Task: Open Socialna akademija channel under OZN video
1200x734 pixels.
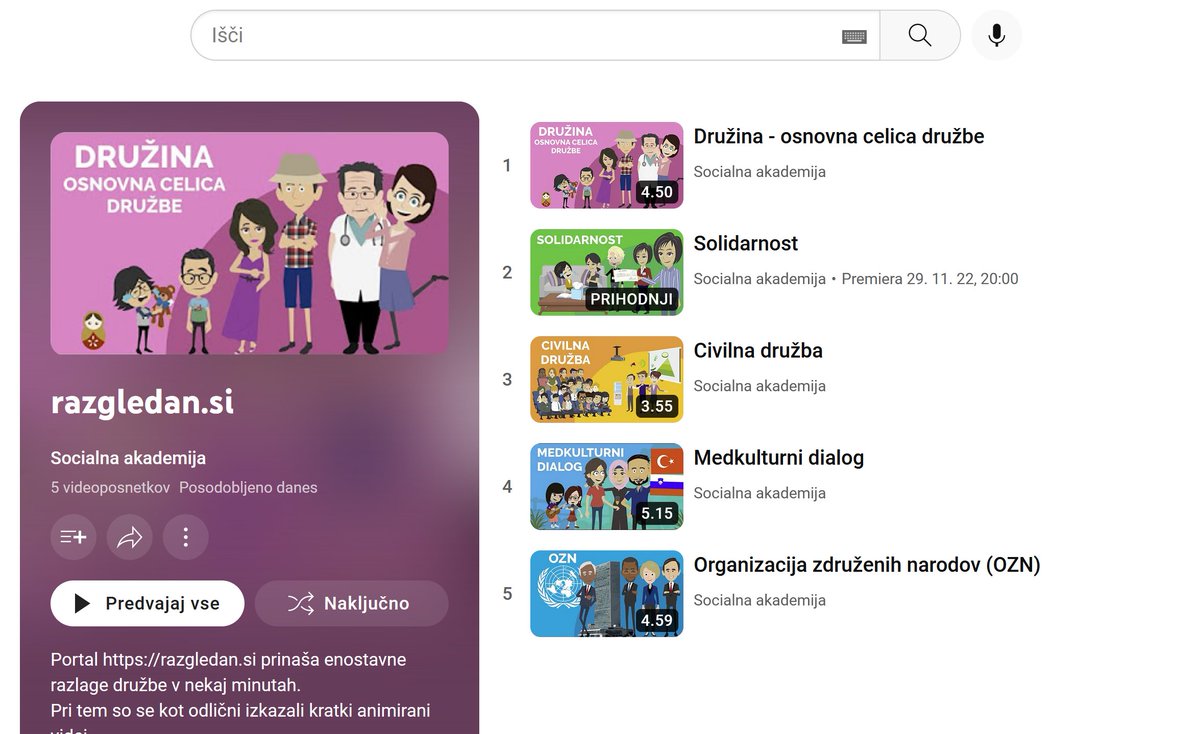Action: click(x=760, y=600)
